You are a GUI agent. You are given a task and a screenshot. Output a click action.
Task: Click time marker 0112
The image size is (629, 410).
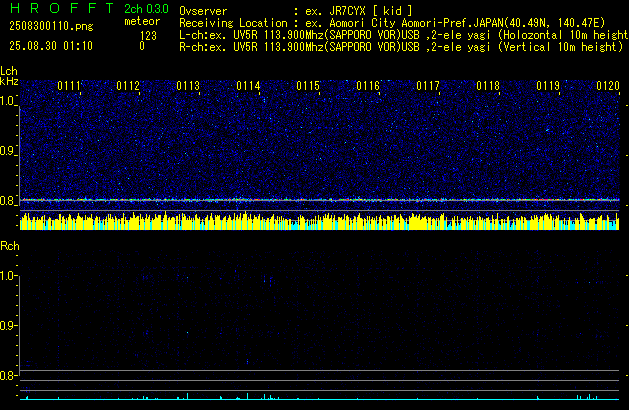(x=128, y=86)
